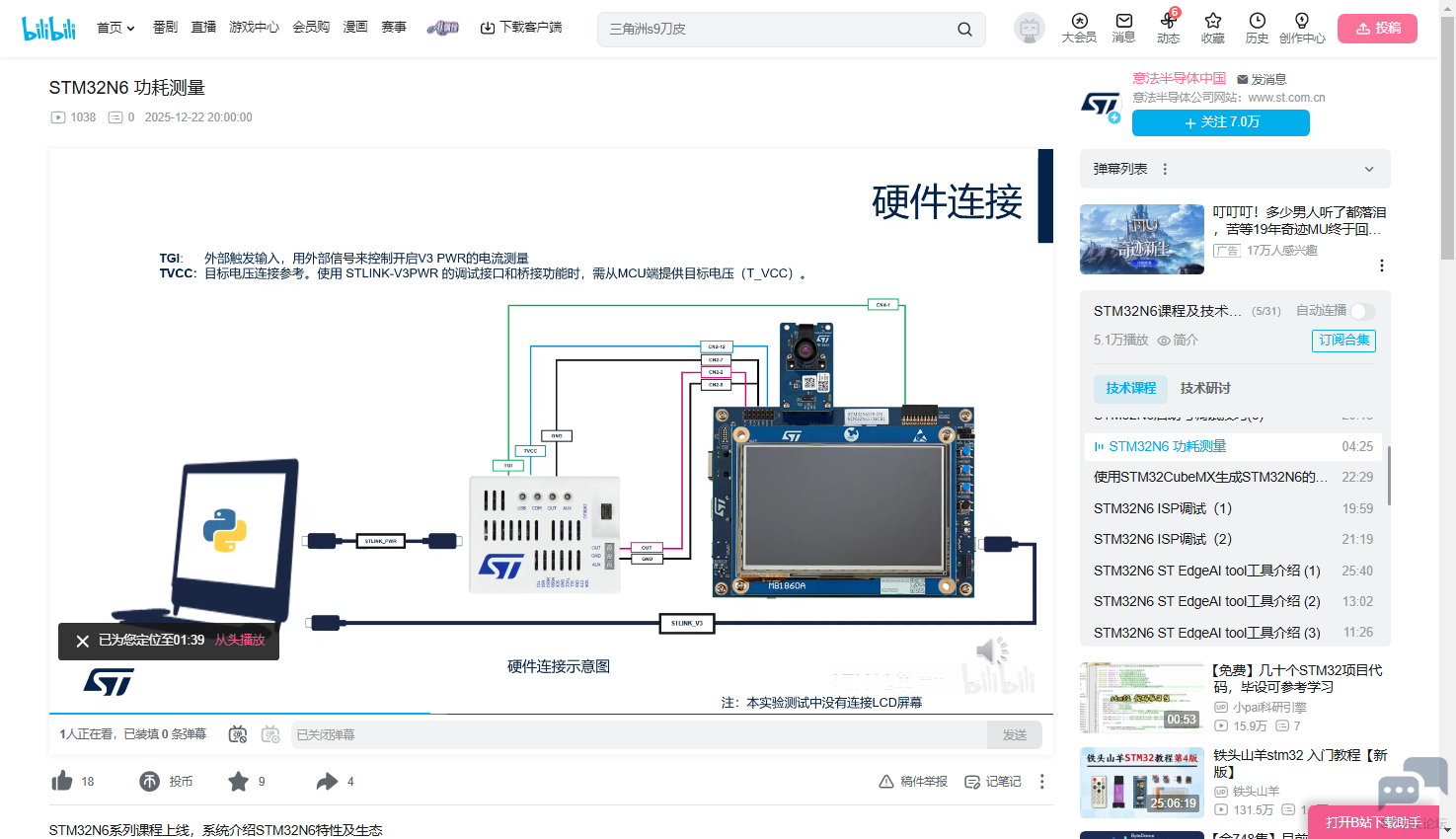The image size is (1456, 839).
Task: Play ST EdgeAI tool工具介绍 (3) episode
Action: 1233,632
